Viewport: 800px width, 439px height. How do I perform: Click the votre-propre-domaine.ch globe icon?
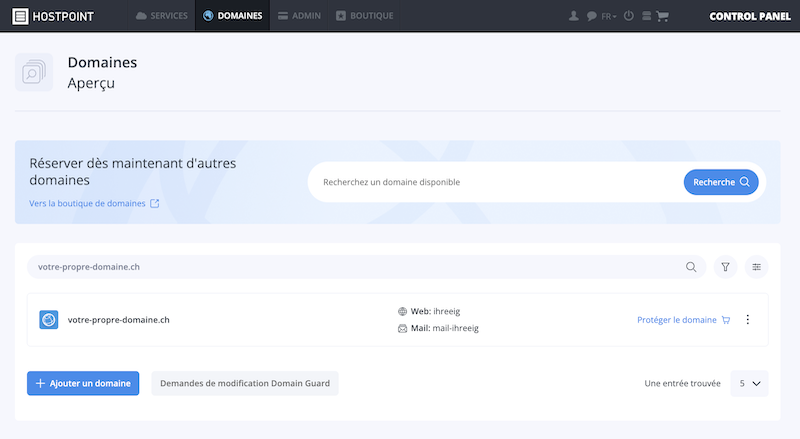click(49, 320)
